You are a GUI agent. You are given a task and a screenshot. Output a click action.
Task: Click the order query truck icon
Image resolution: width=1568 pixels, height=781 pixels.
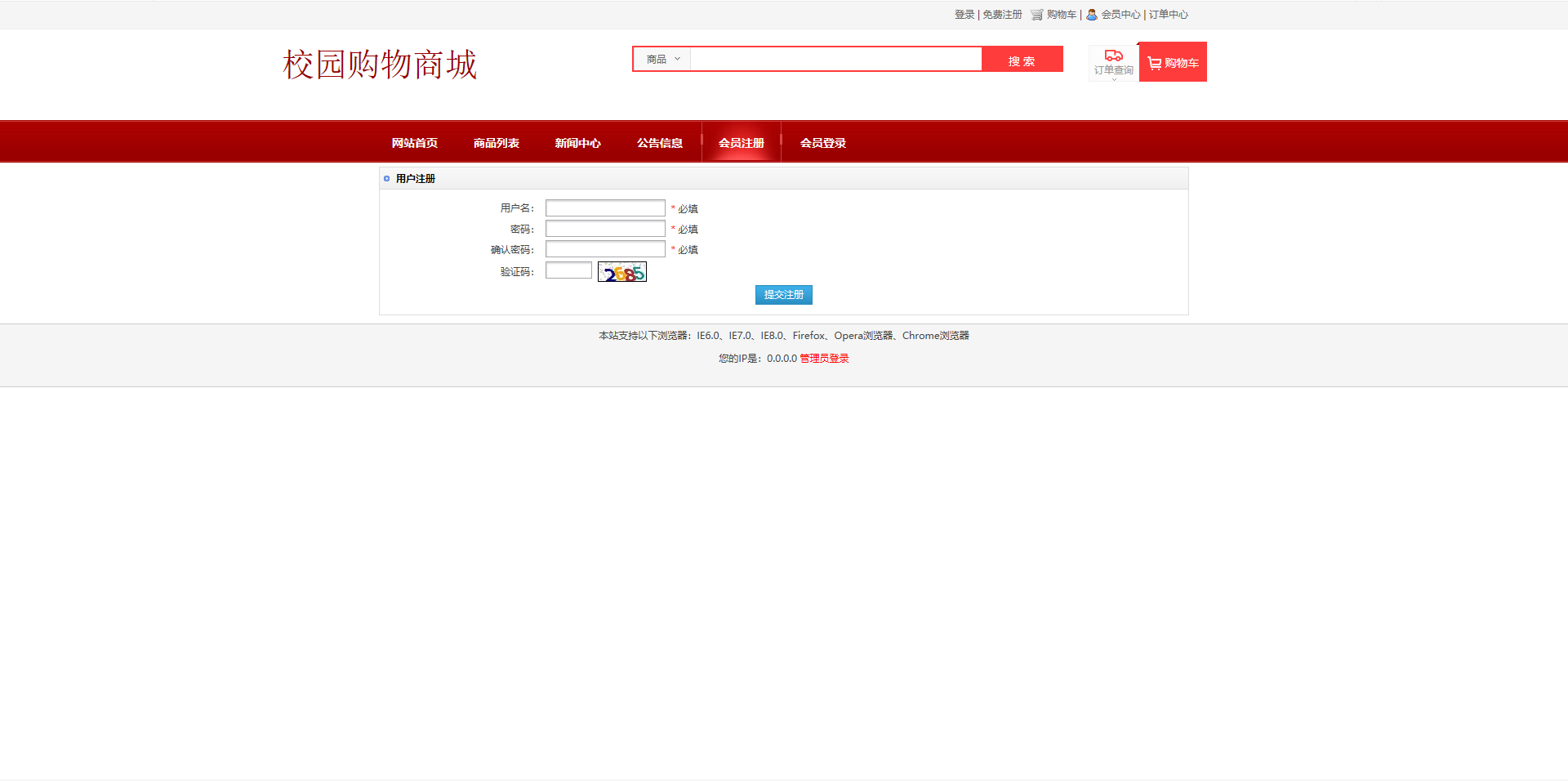[1113, 56]
